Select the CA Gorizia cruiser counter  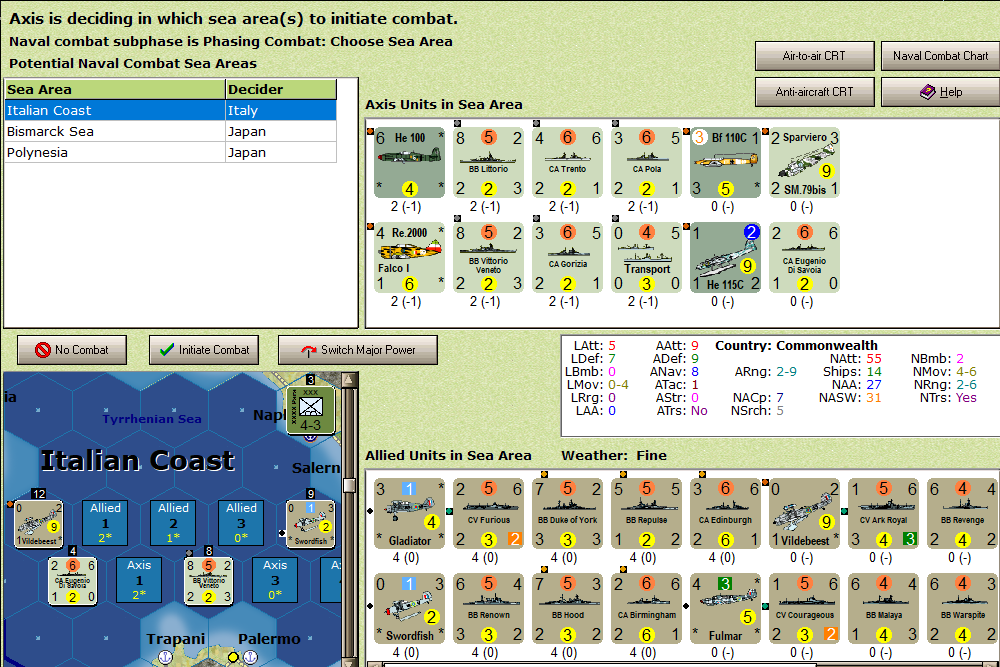(568, 258)
